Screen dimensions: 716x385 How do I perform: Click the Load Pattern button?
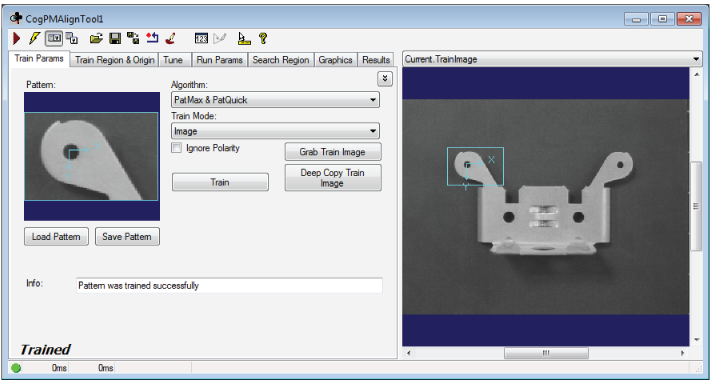point(56,237)
